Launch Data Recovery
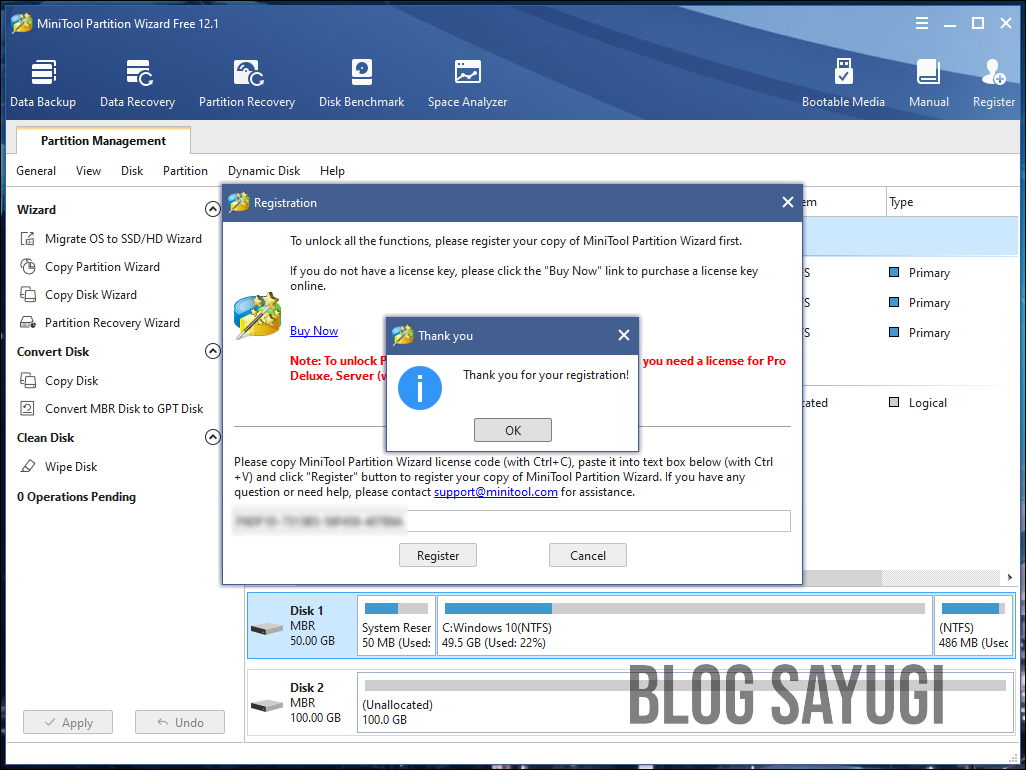This screenshot has height=770, width=1026. pos(137,80)
